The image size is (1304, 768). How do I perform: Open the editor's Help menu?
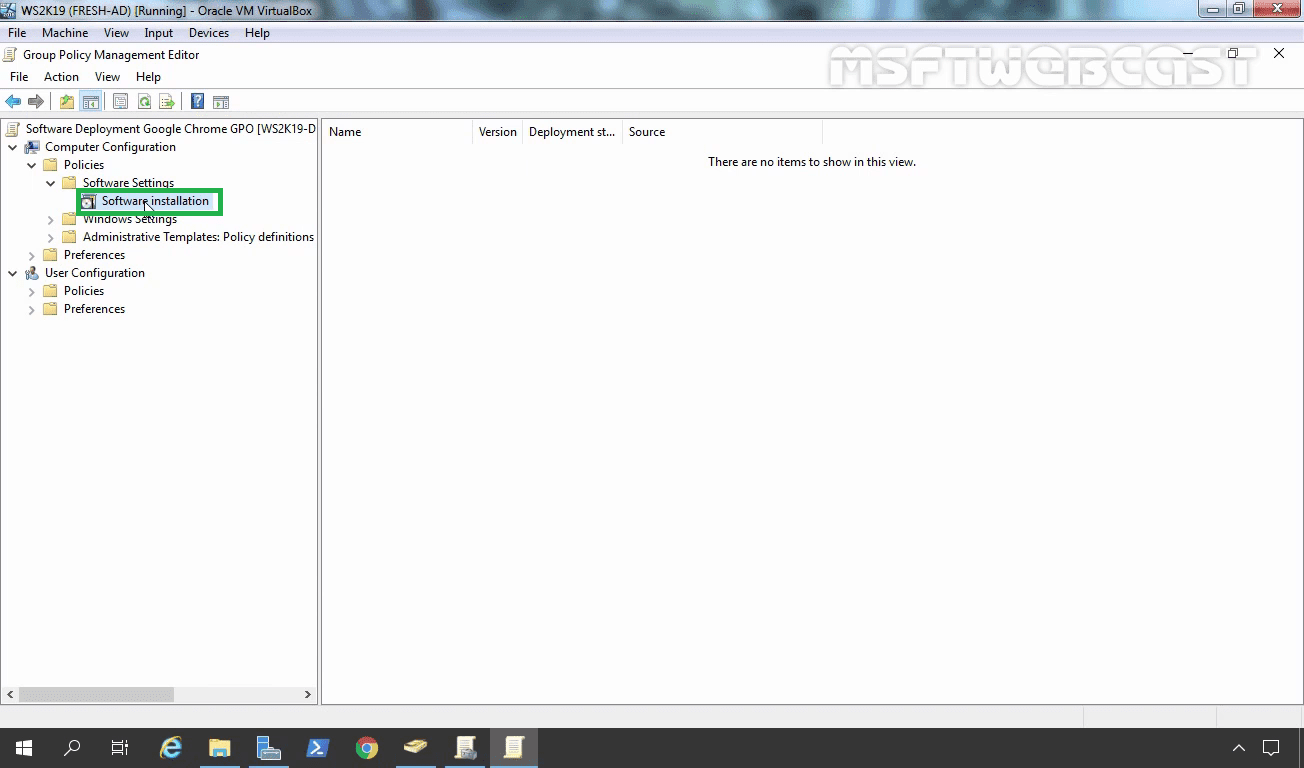coord(148,77)
